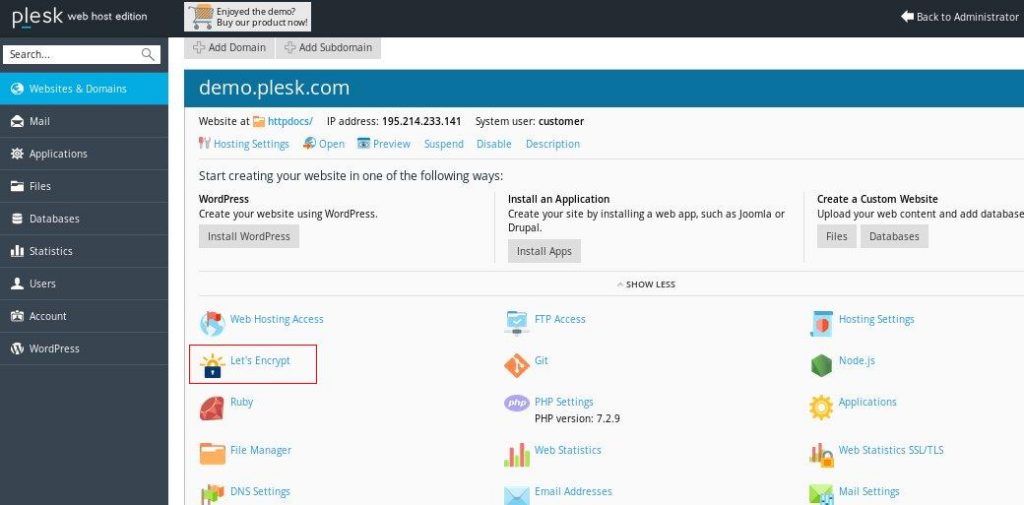The height and width of the screenshot is (505, 1024).
Task: Click the Web Statistics chart icon
Action: pos(517,455)
